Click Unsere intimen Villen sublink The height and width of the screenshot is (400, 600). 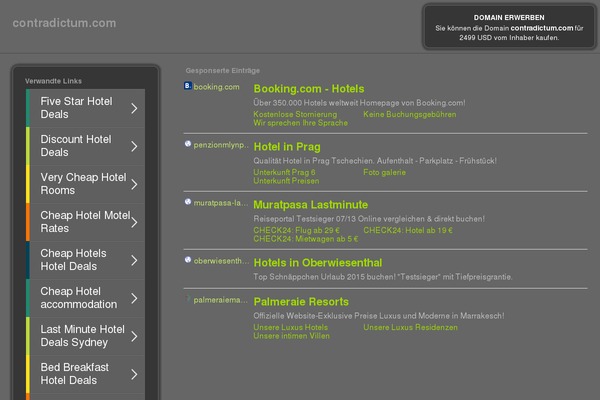(291, 336)
